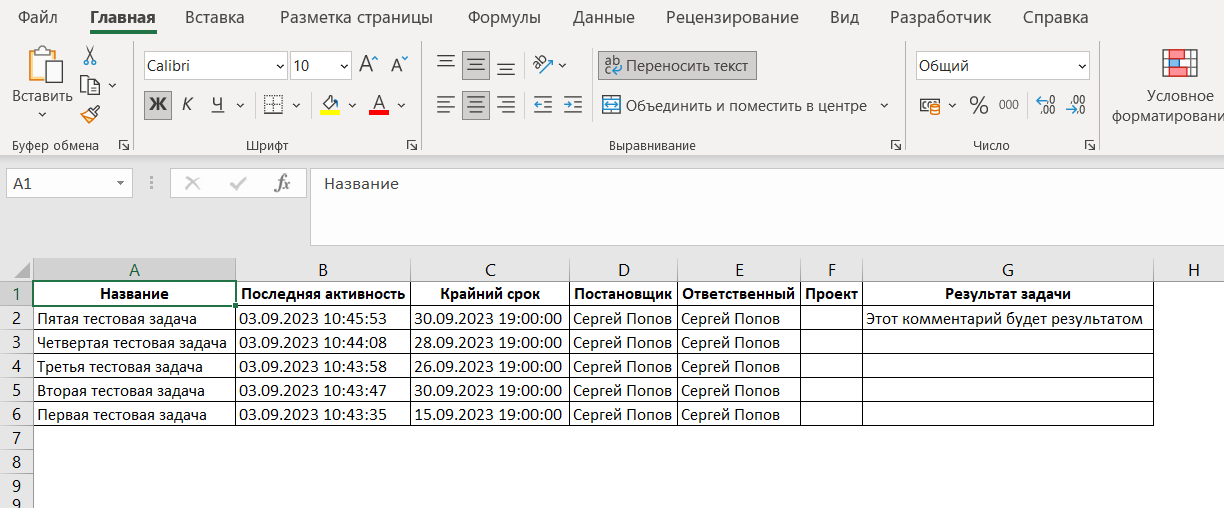Open Шрифт dialog launcher

[x=412, y=145]
